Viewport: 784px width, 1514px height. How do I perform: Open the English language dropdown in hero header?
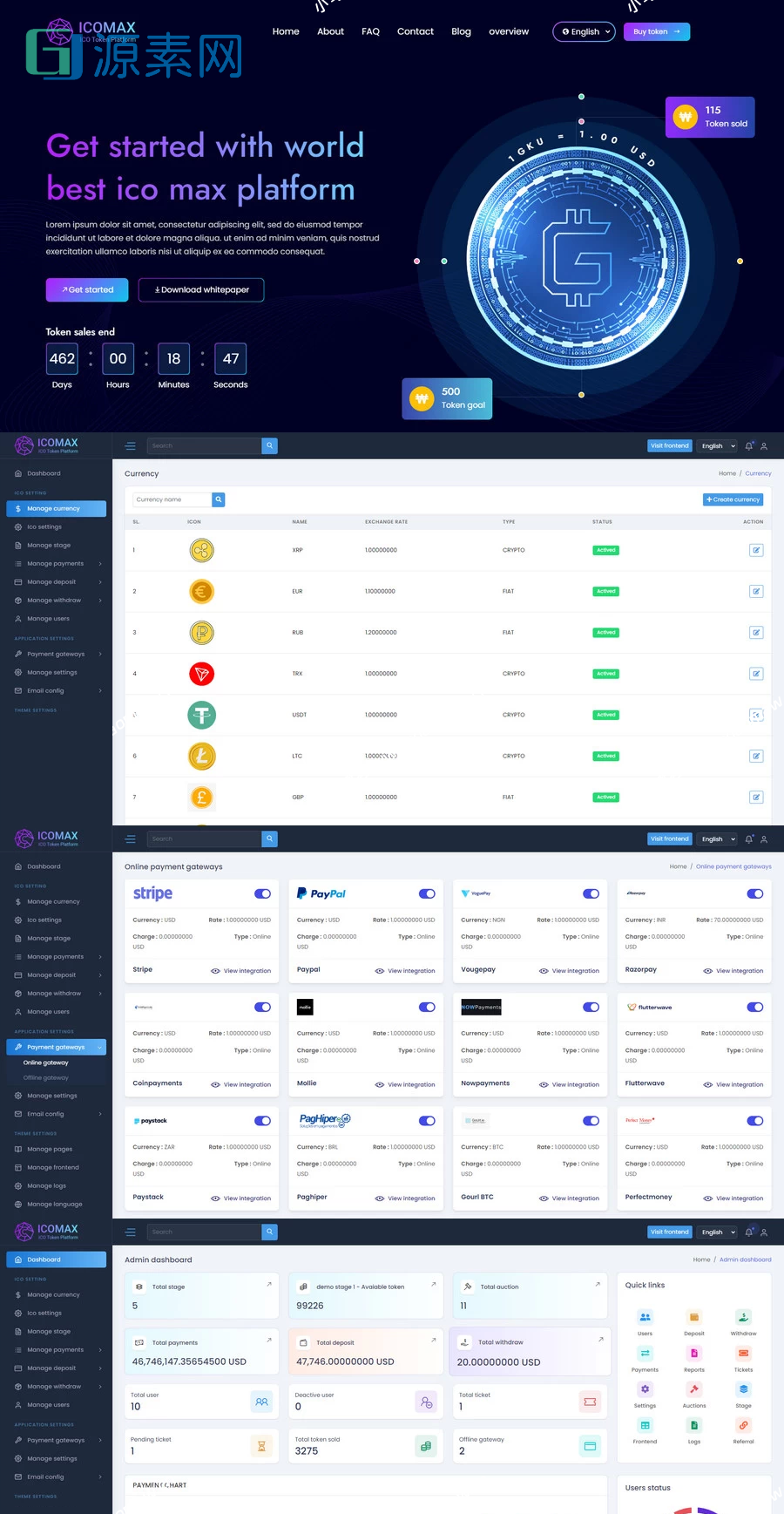click(x=584, y=32)
